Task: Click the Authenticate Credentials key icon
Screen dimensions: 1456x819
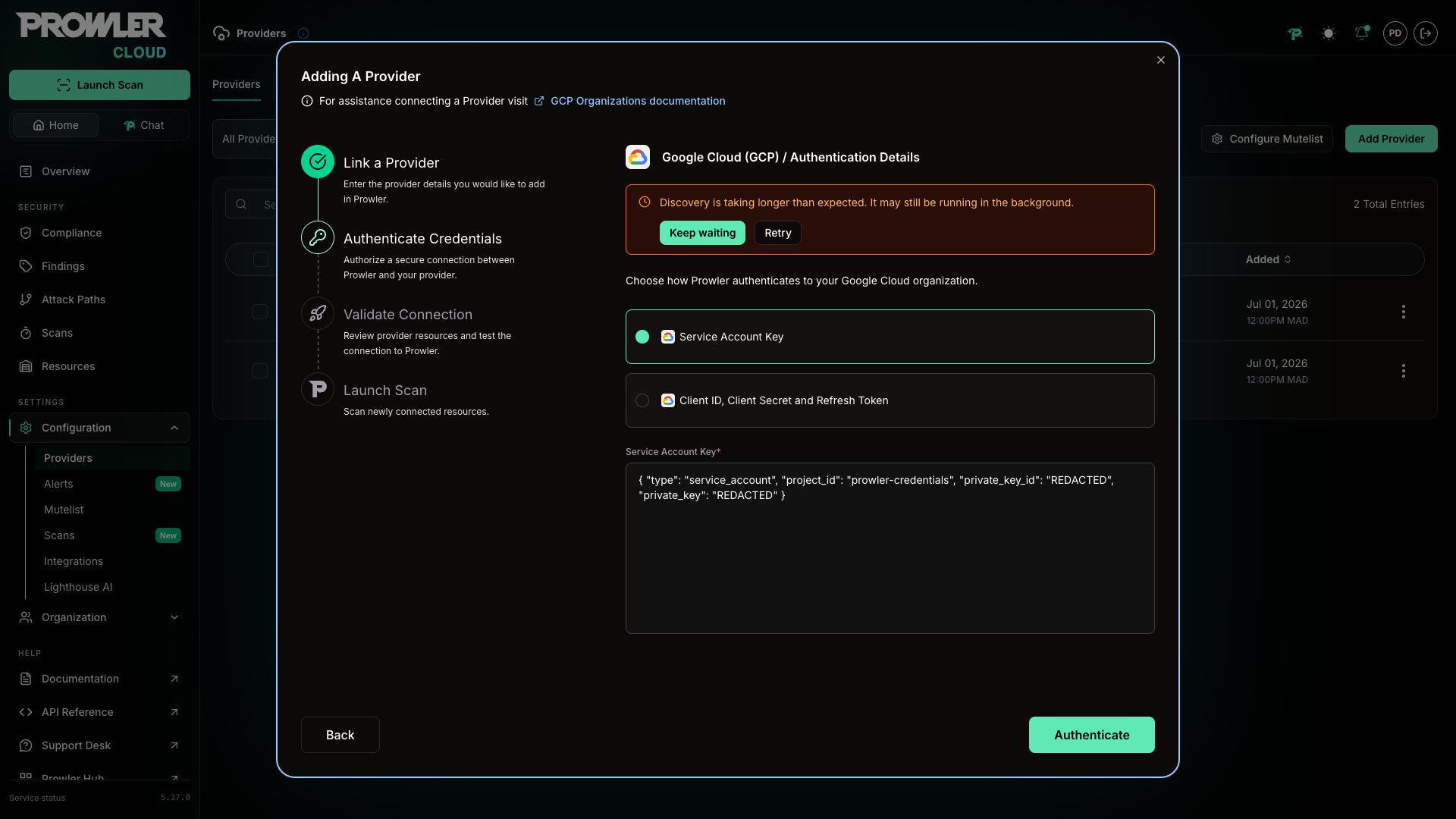Action: pos(318,237)
